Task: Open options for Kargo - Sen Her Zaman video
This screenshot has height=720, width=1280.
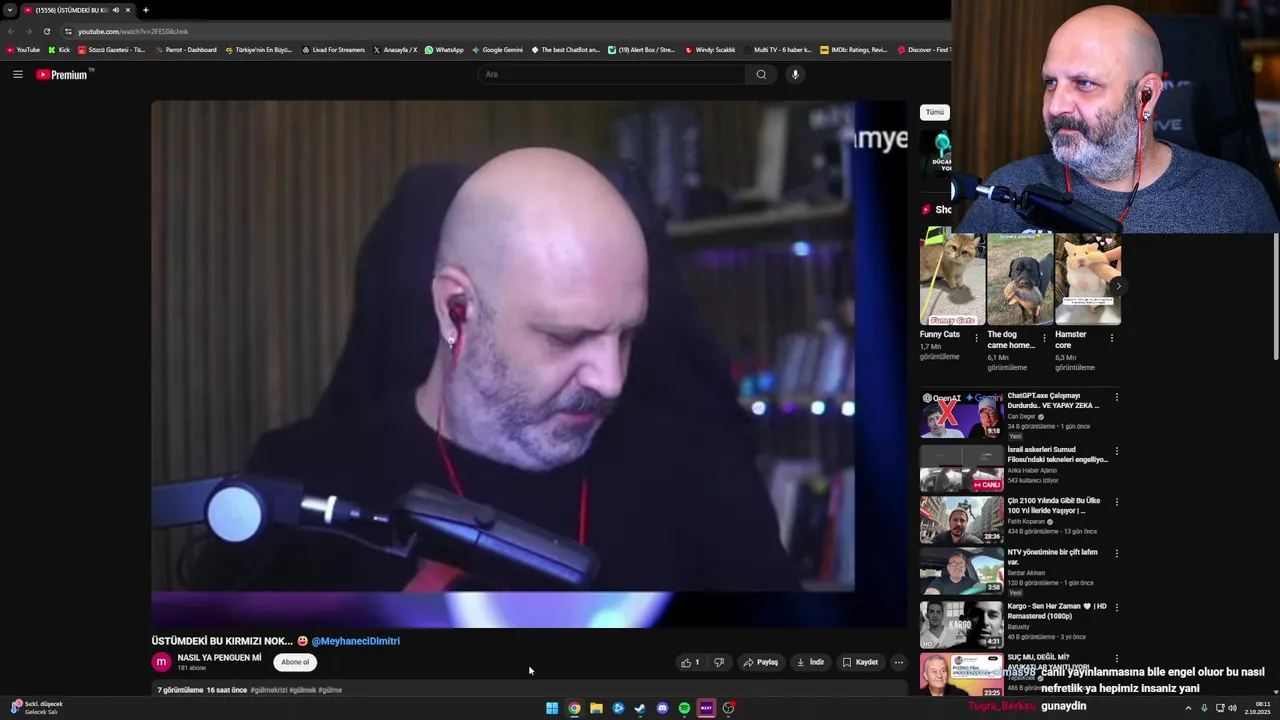Action: (x=1116, y=607)
